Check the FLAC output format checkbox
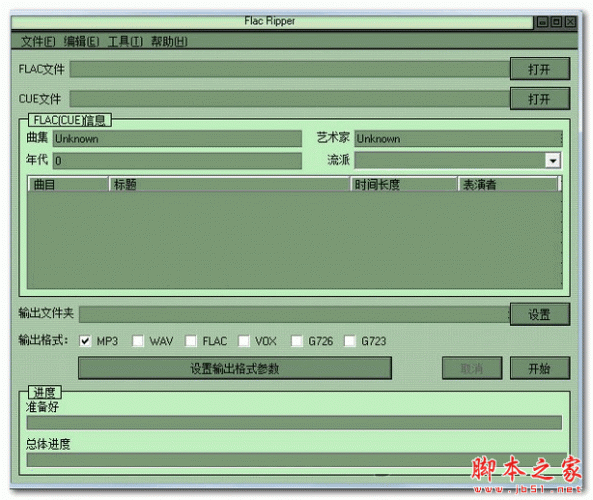This screenshot has height=500, width=593. click(x=191, y=341)
